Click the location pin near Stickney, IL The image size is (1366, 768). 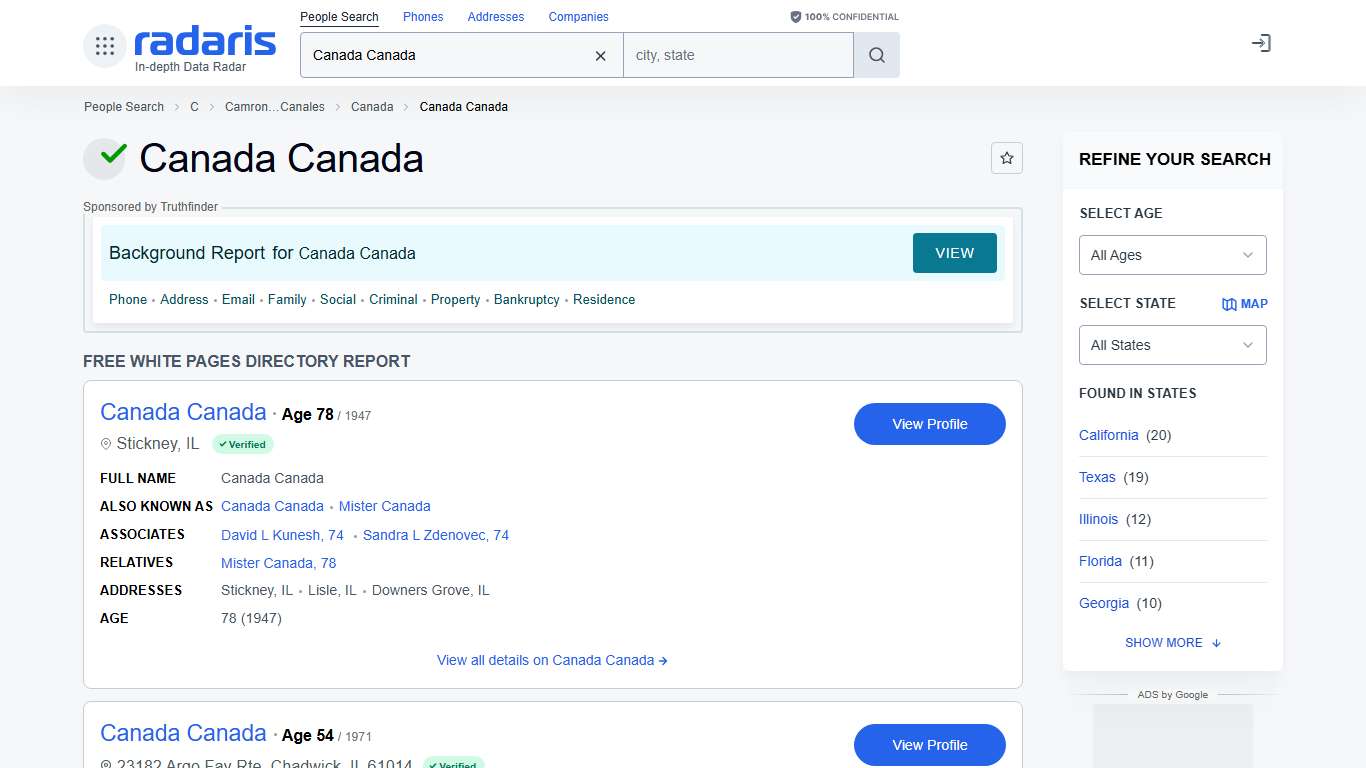tap(106, 444)
